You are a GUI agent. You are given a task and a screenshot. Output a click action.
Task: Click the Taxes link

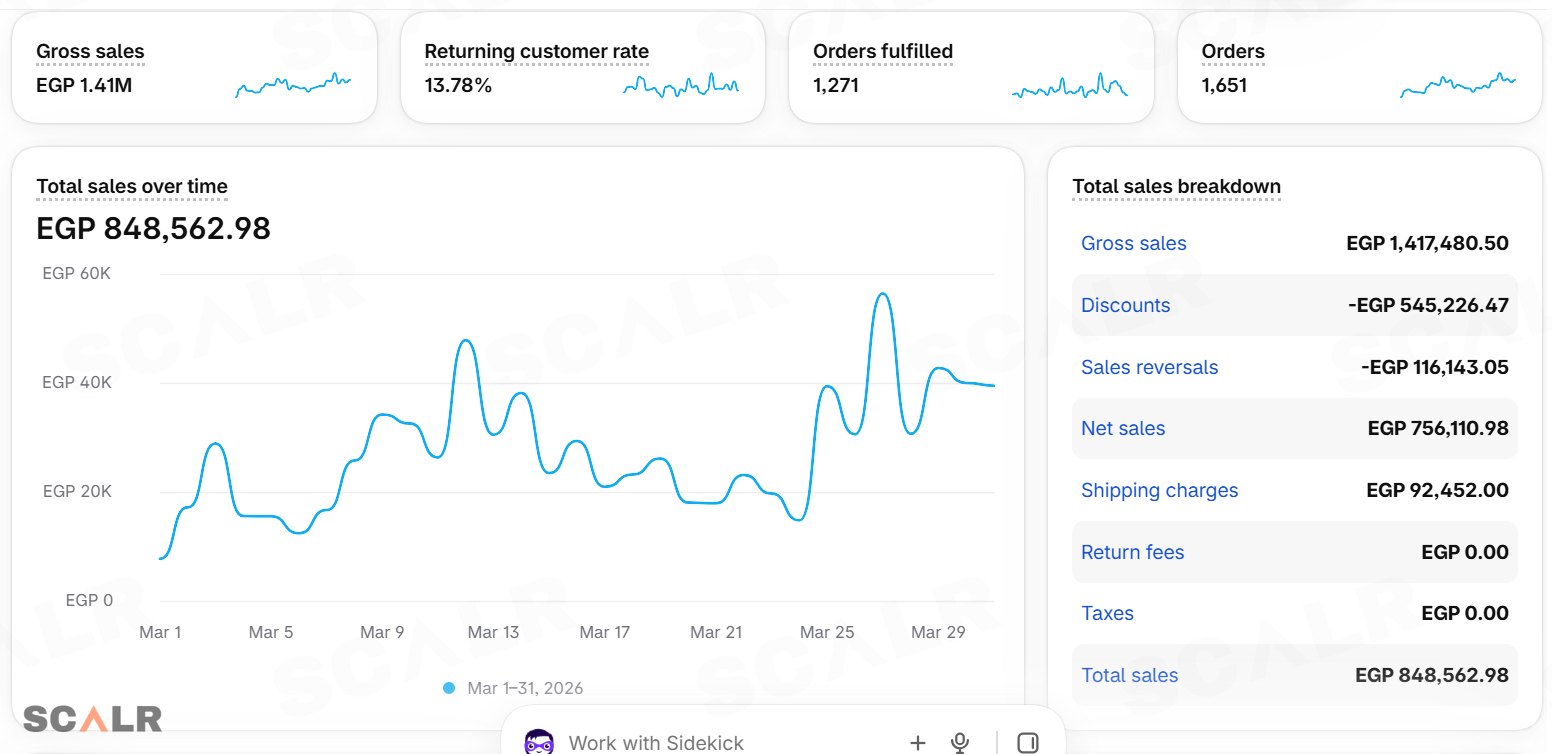pos(1107,613)
